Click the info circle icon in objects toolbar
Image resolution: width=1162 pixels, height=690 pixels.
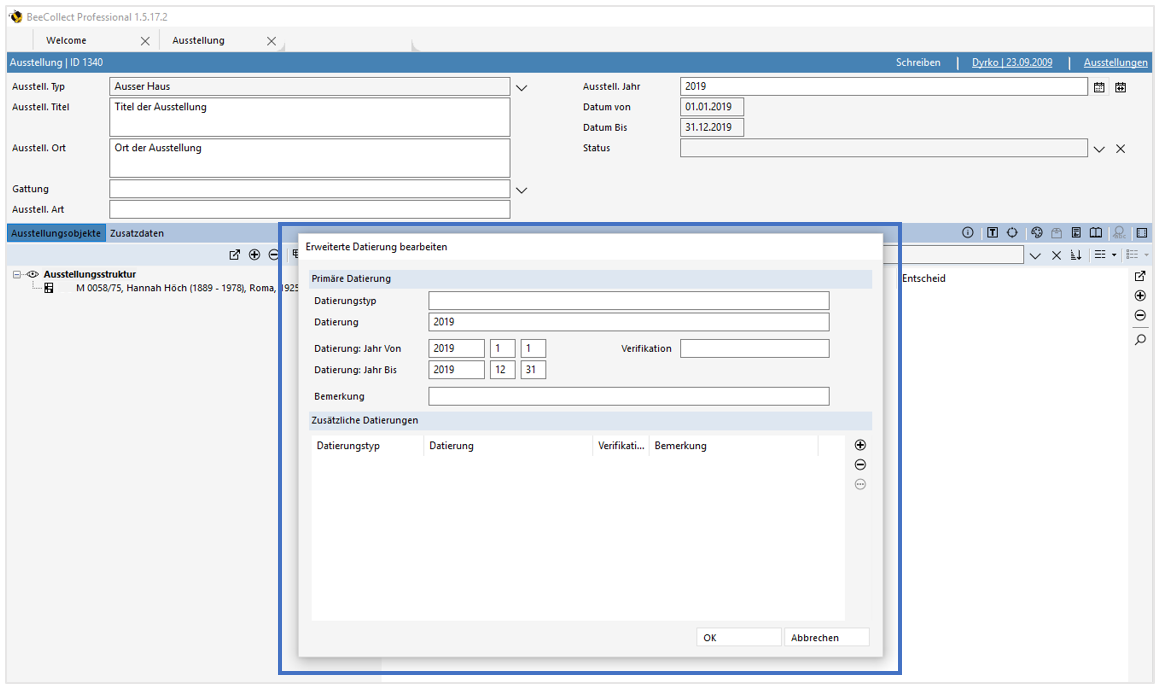[968, 233]
